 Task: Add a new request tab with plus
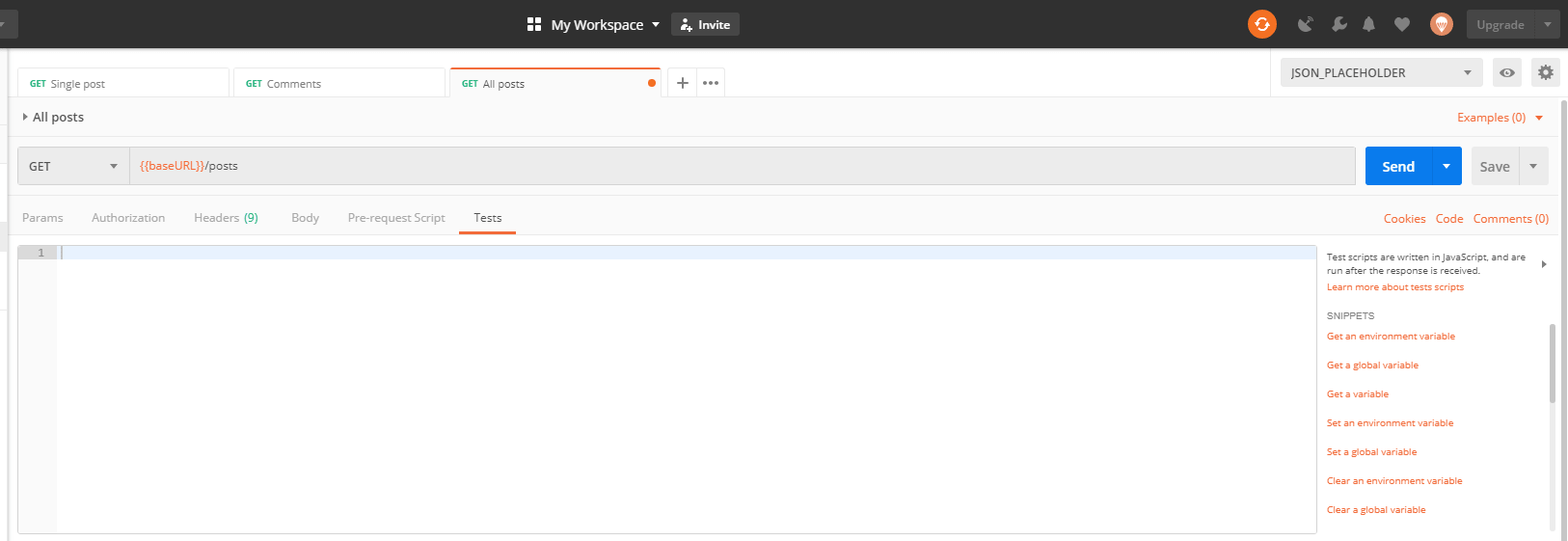pyautogui.click(x=682, y=83)
